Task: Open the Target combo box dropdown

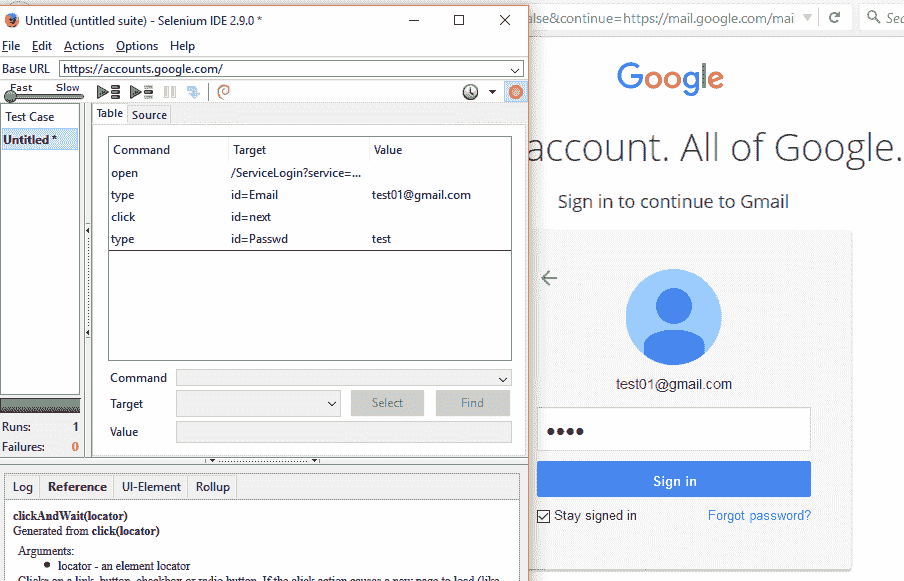Action: 332,403
